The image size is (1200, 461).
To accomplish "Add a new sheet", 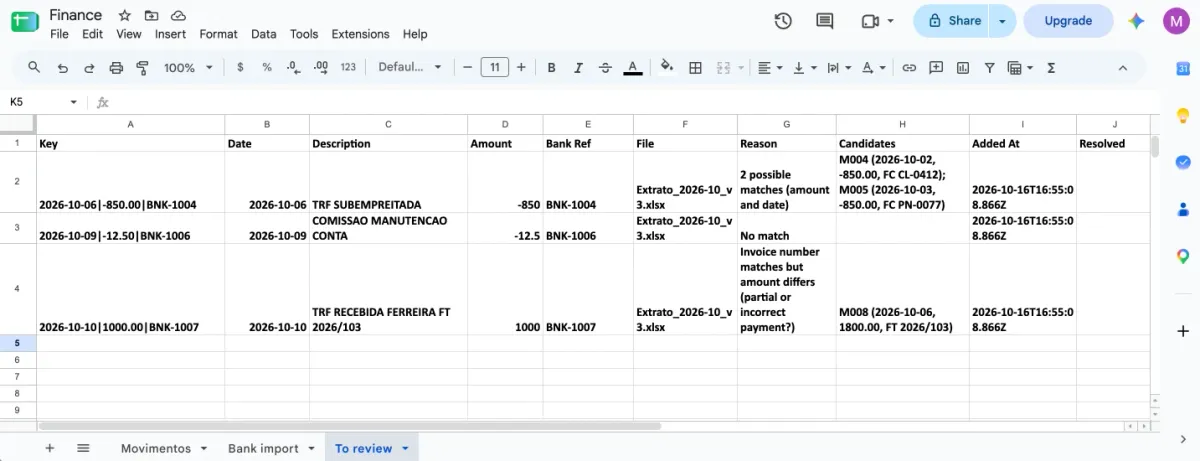I will tap(49, 448).
